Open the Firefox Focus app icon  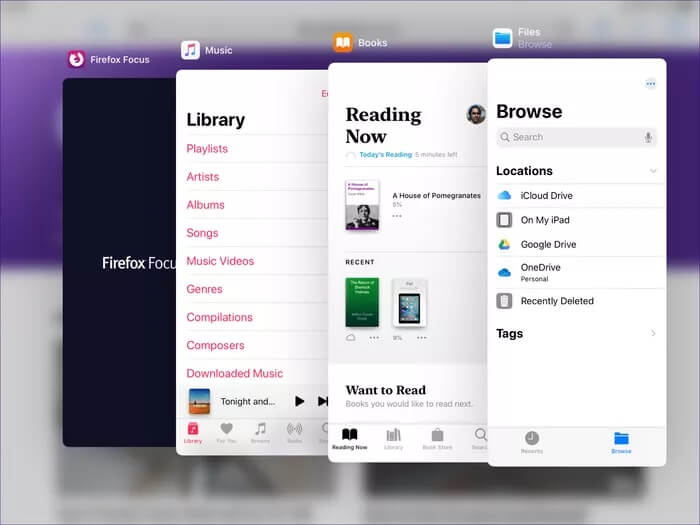coord(76,59)
